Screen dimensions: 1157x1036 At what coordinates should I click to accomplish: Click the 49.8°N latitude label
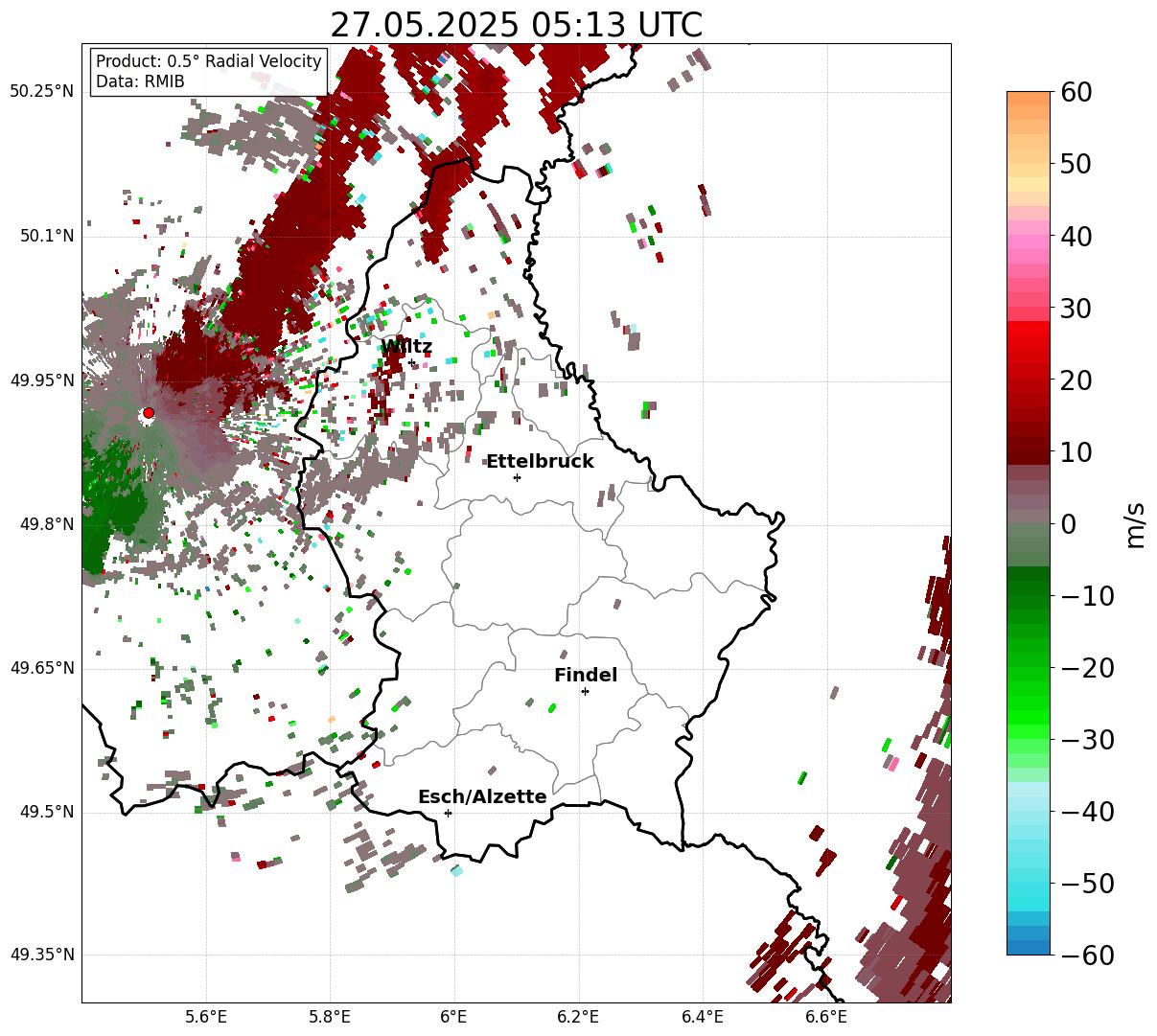pos(47,524)
